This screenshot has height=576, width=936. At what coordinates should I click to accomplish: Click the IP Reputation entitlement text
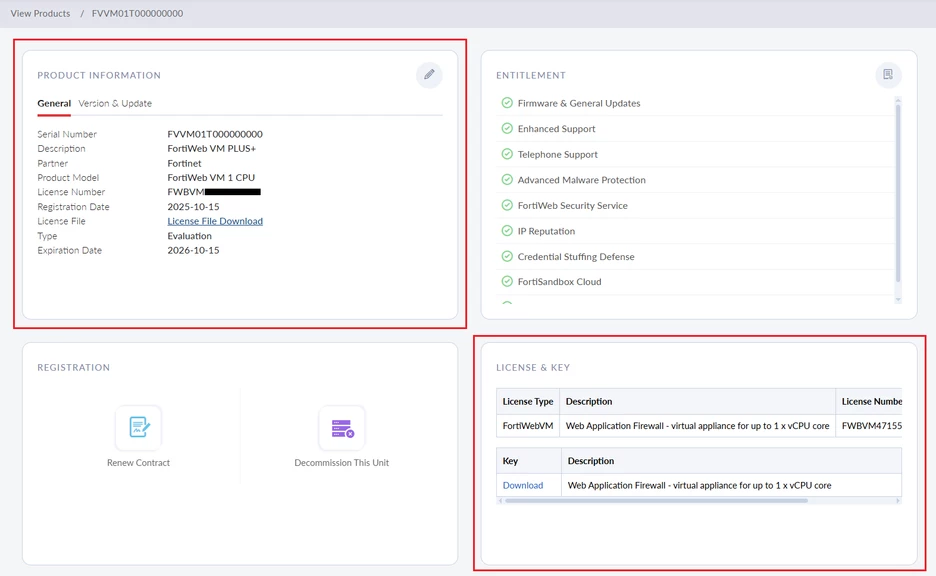[x=546, y=231]
